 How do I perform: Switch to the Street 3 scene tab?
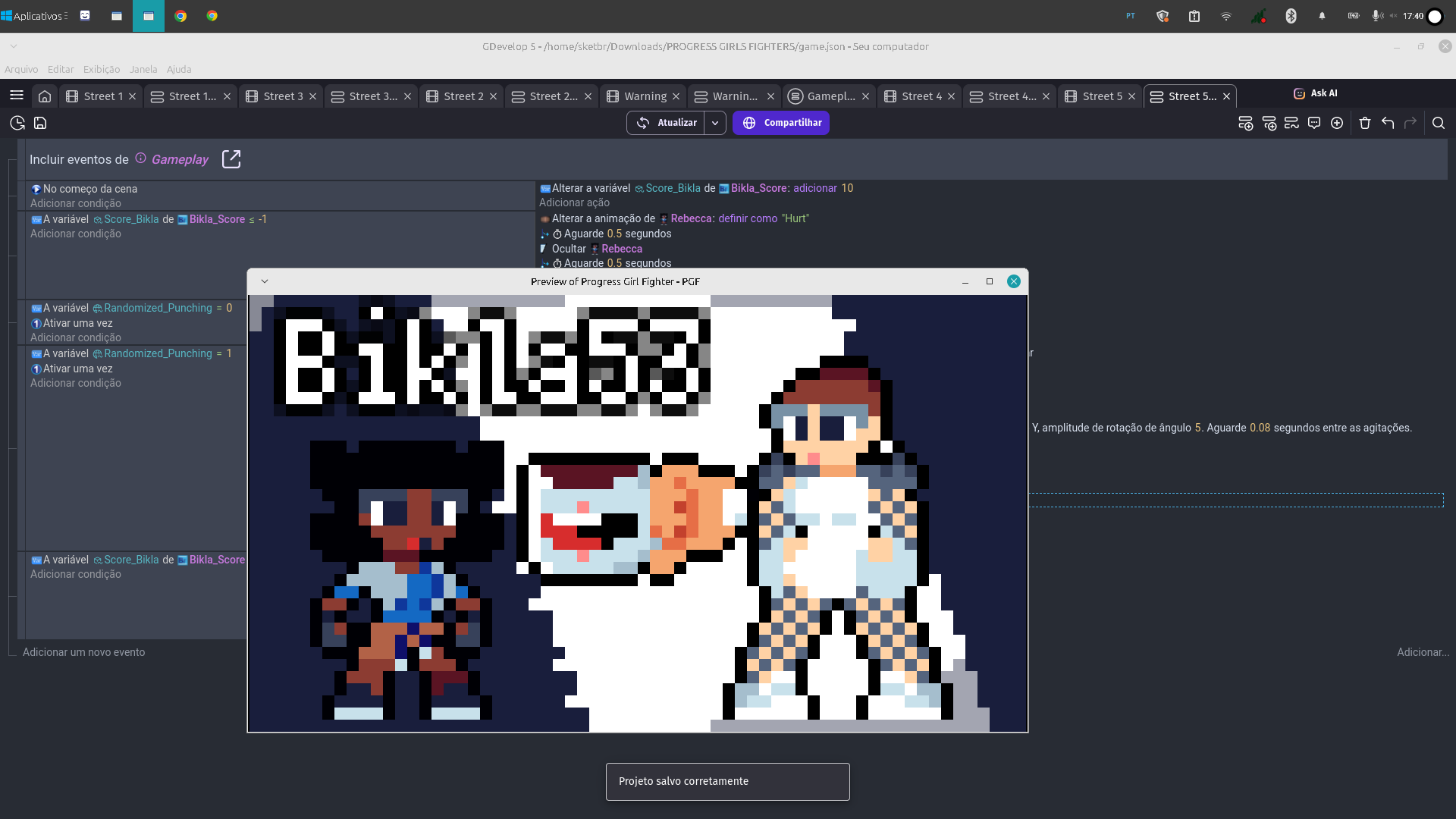[x=283, y=96]
